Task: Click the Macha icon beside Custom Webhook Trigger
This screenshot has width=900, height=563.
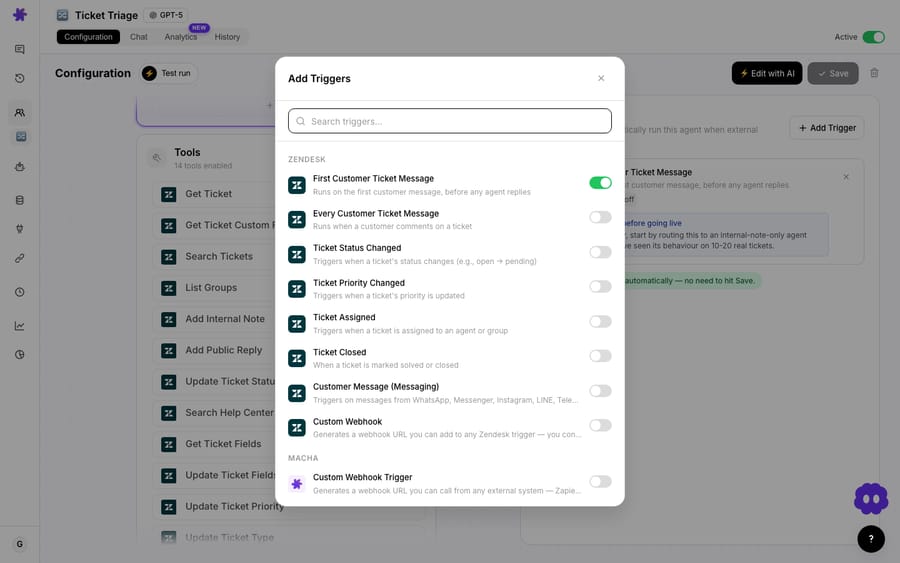Action: (x=297, y=484)
